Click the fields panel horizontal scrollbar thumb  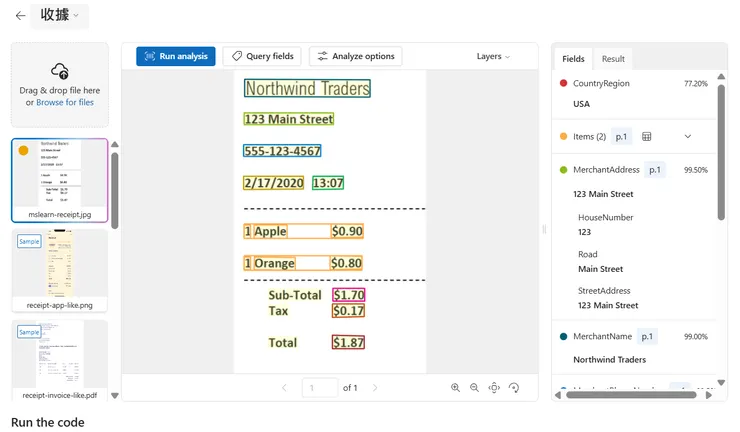tap(631, 395)
